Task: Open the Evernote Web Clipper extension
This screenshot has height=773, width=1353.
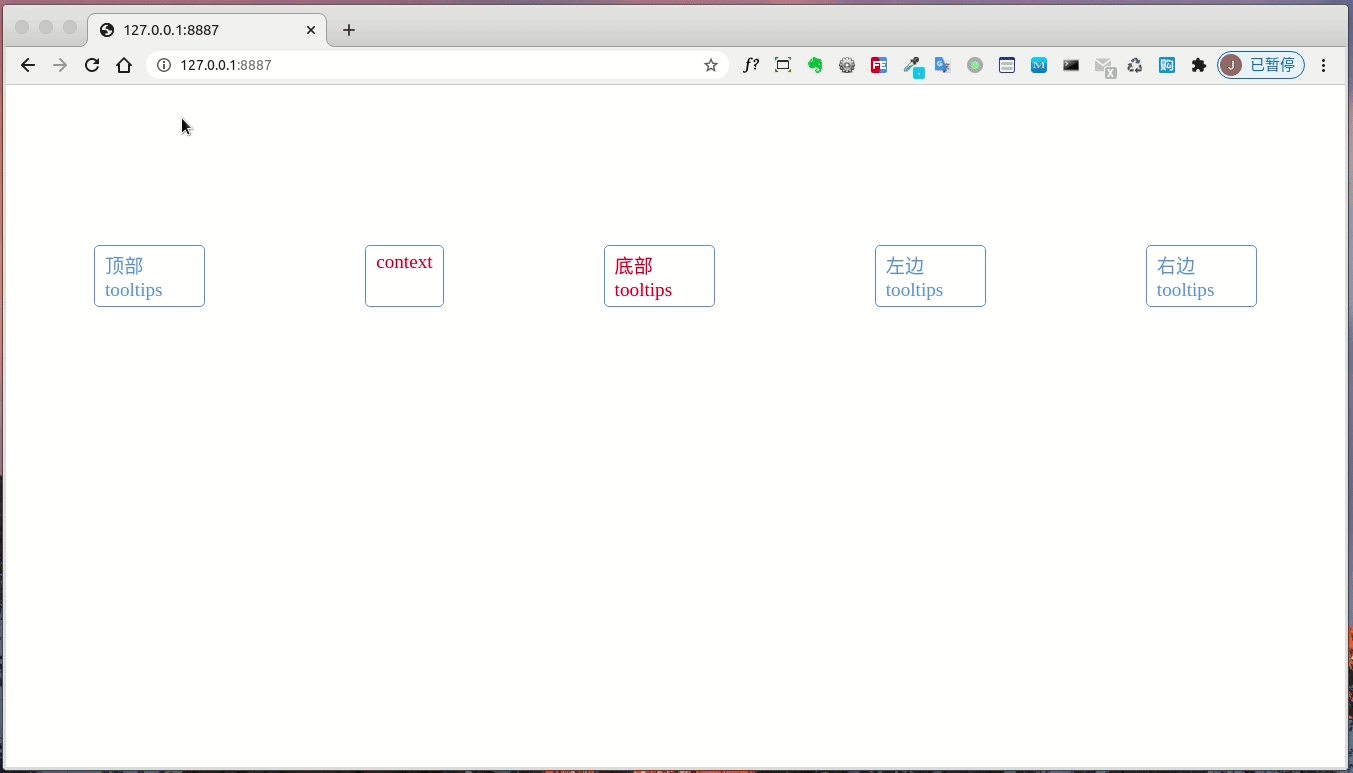Action: pyautogui.click(x=815, y=65)
